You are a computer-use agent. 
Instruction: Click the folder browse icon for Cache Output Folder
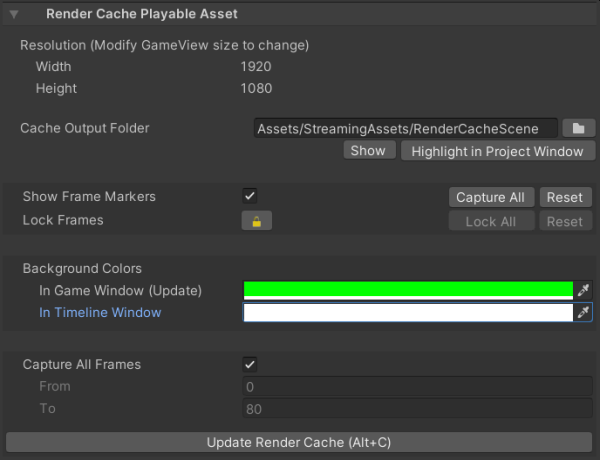click(578, 128)
